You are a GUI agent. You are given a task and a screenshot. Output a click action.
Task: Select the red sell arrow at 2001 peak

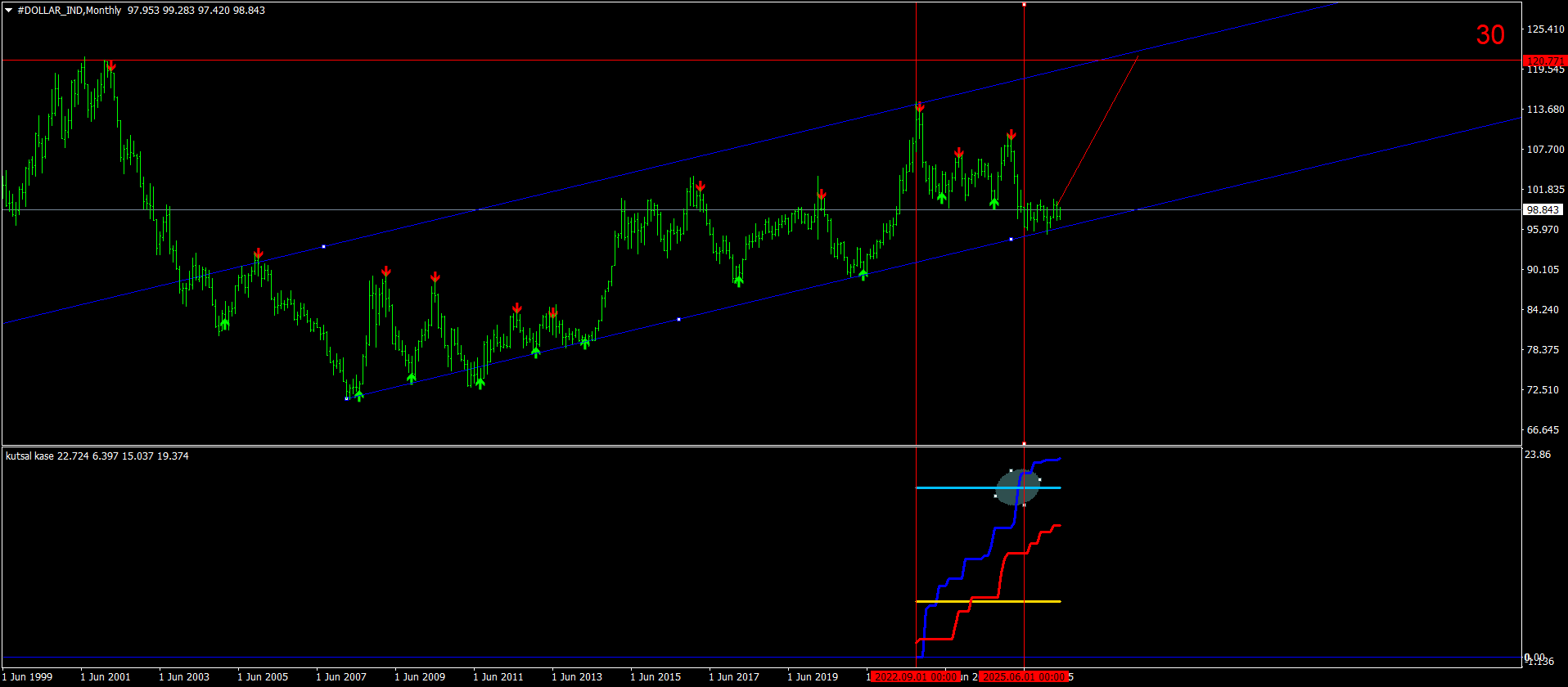111,67
